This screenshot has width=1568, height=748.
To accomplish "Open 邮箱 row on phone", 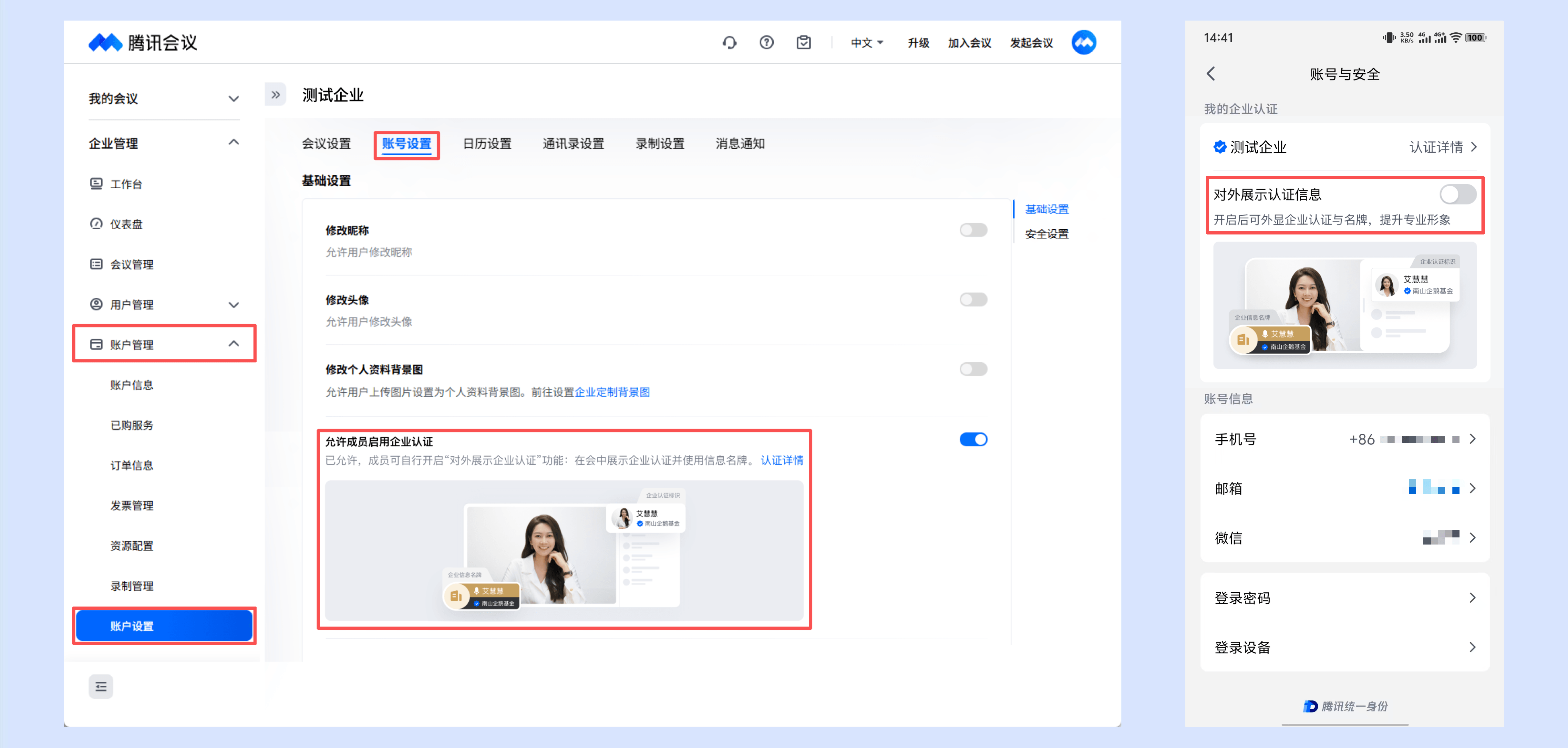I will click(1345, 488).
